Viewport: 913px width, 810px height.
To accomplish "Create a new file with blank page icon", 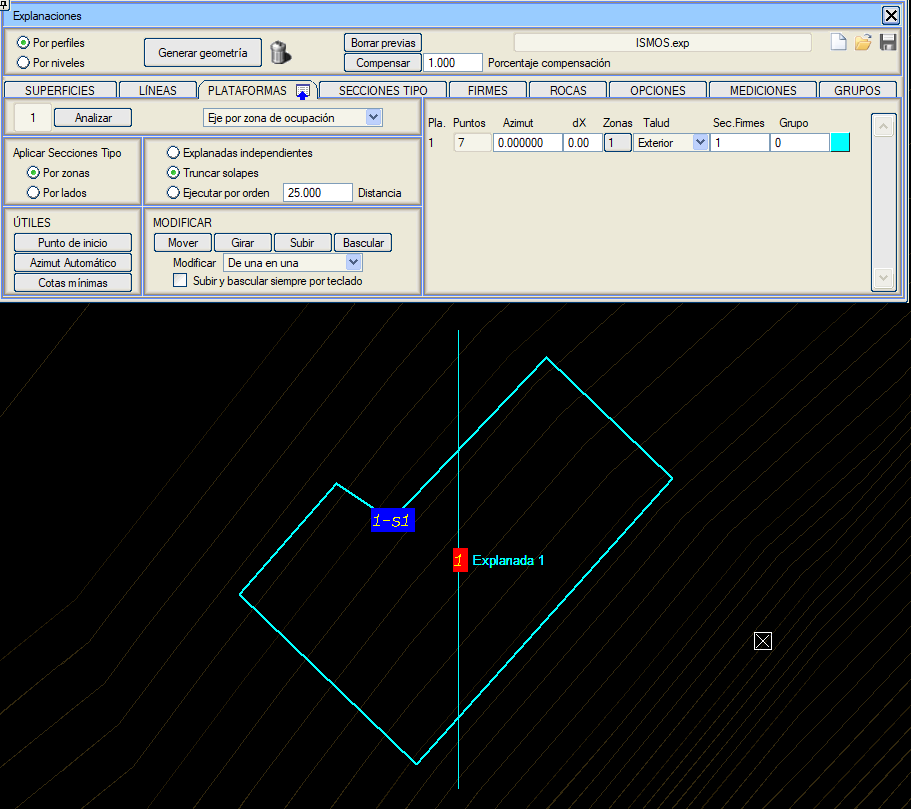I will pos(838,43).
